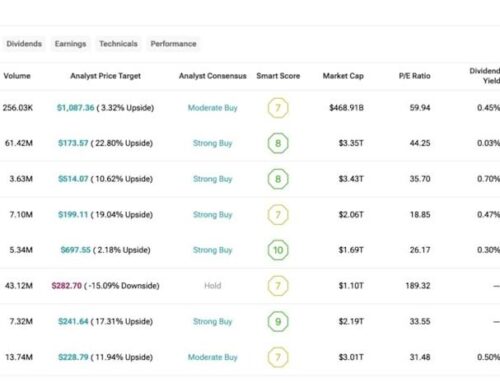Image resolution: width=500 pixels, height=383 pixels.
Task: Open the $697.55 price target link
Action: tap(75, 250)
